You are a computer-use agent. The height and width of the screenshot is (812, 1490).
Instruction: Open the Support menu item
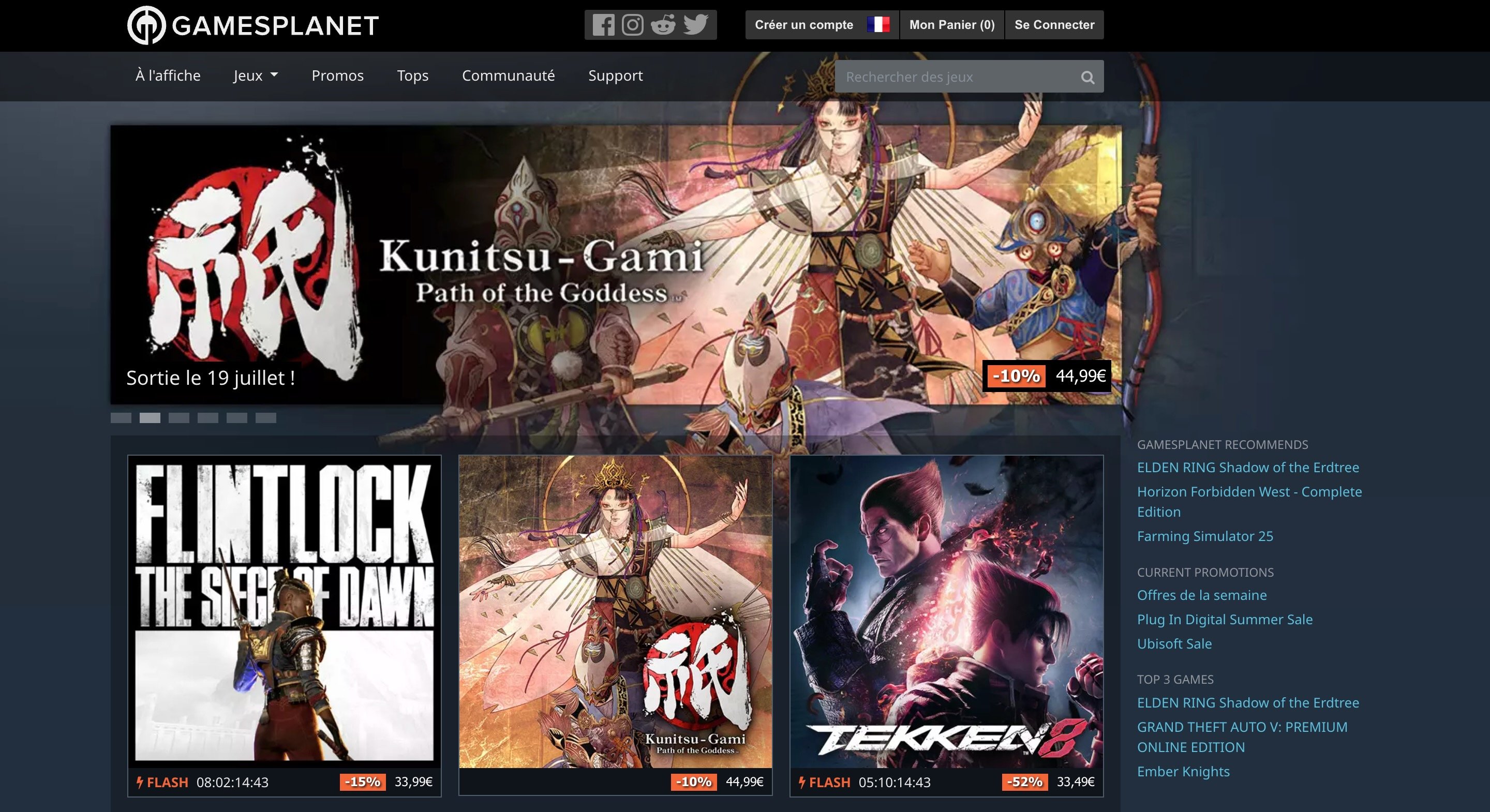click(x=616, y=75)
